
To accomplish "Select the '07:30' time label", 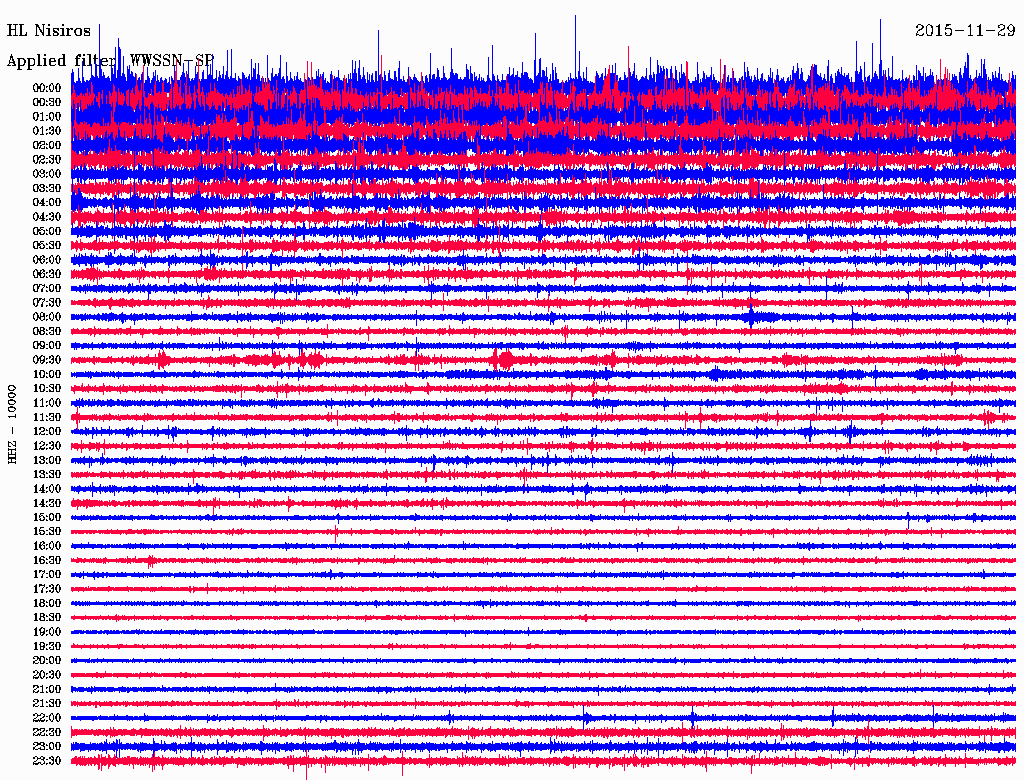I will (47, 303).
